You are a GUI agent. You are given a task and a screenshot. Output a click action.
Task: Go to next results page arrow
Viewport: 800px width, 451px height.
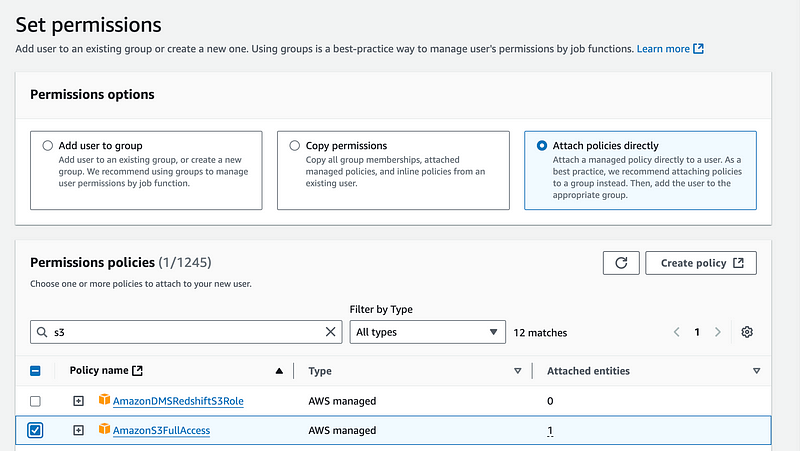718,332
